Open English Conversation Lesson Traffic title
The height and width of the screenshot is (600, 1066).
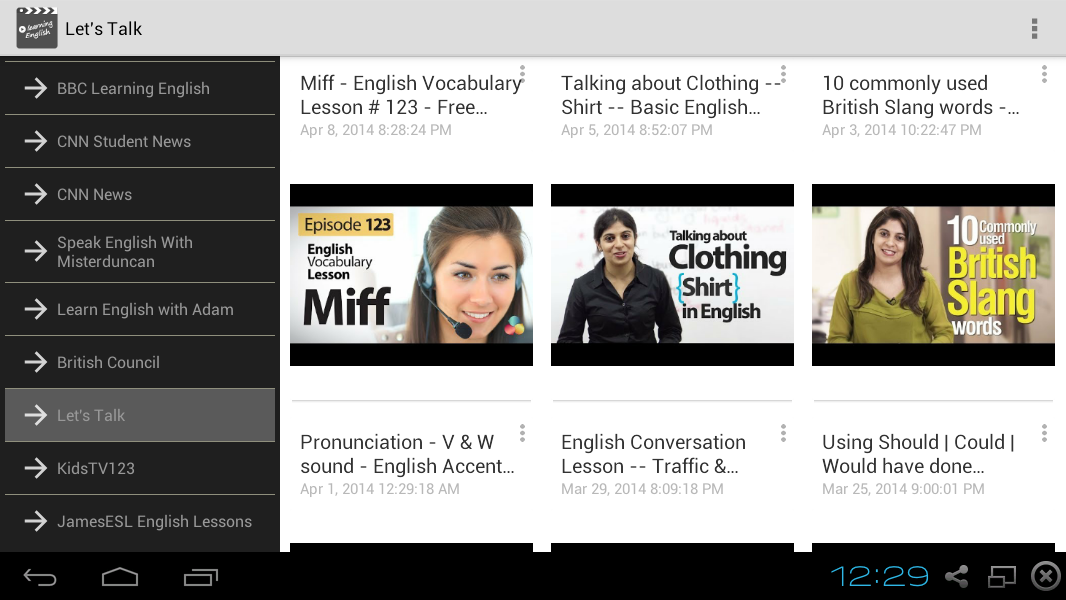[653, 454]
